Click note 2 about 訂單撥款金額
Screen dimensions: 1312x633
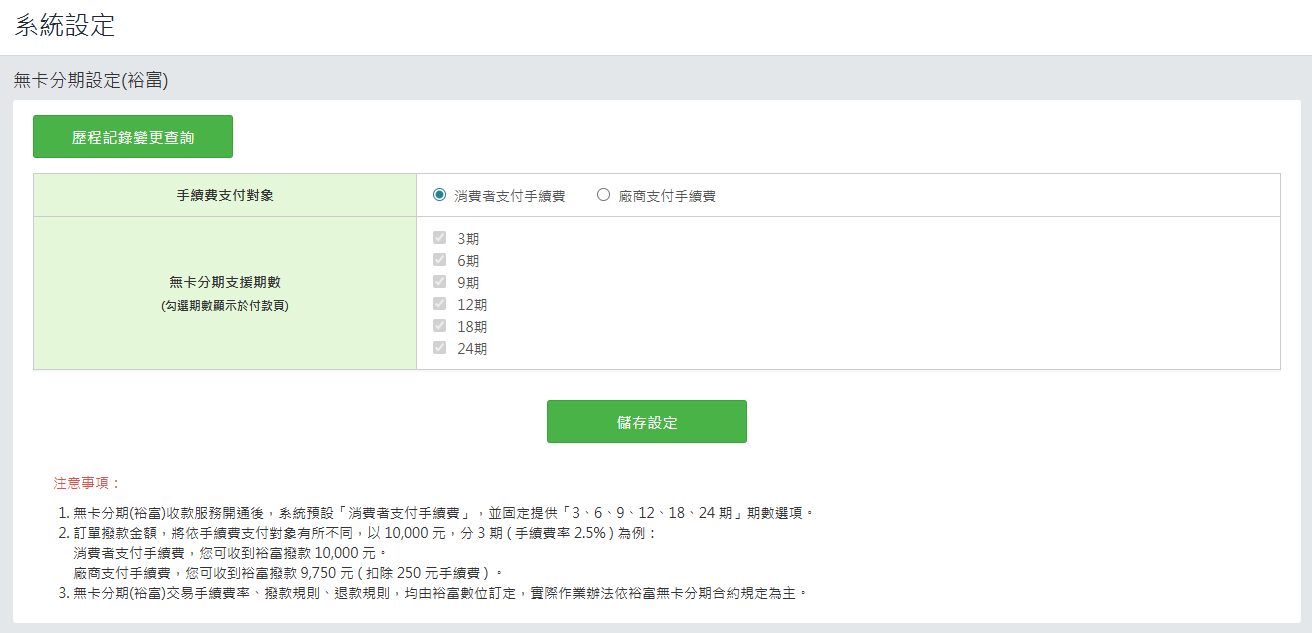click(x=365, y=533)
